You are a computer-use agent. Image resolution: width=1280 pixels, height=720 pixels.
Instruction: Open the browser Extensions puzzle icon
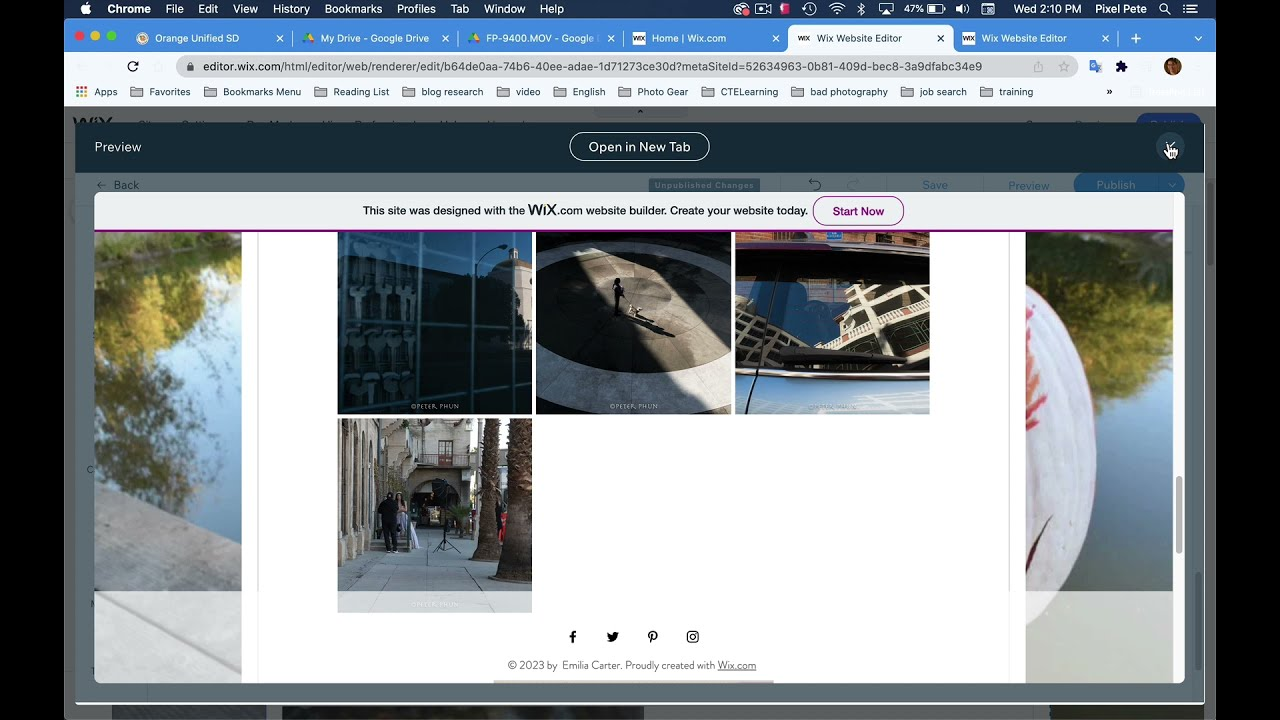tap(1121, 66)
